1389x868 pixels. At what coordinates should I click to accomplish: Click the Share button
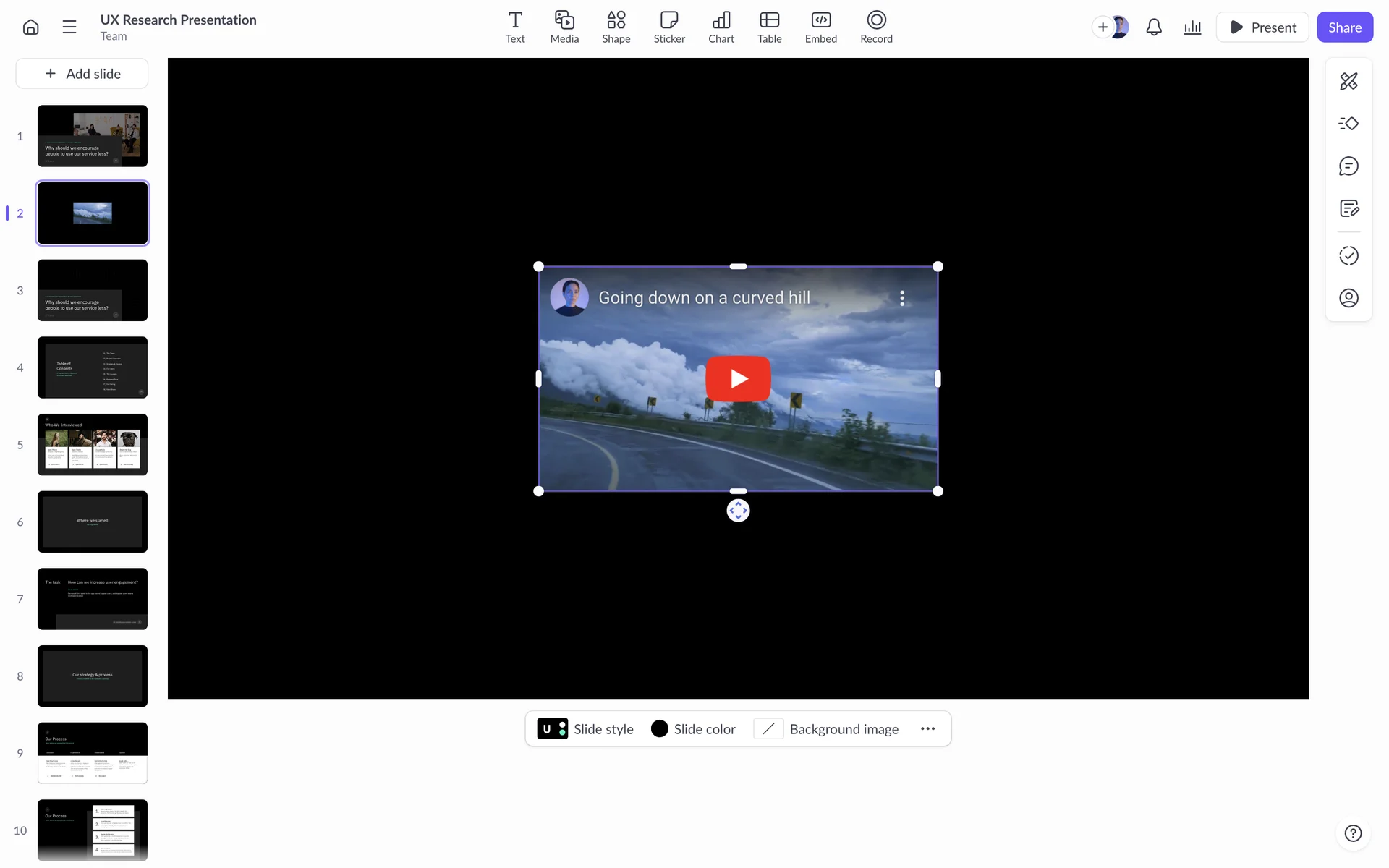[x=1344, y=27]
